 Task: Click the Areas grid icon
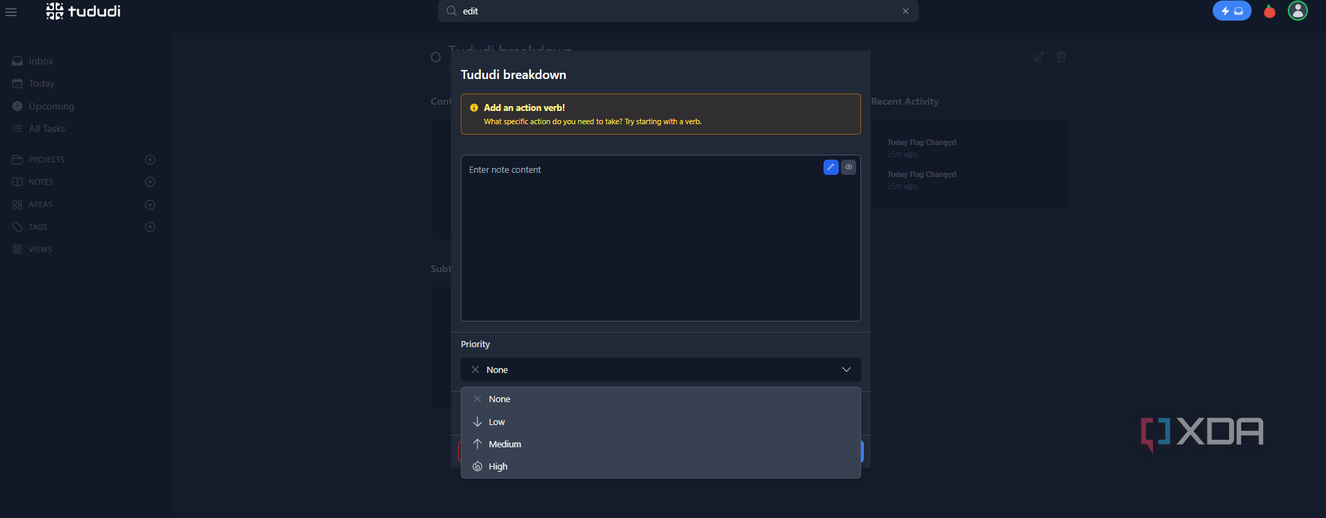coord(17,204)
